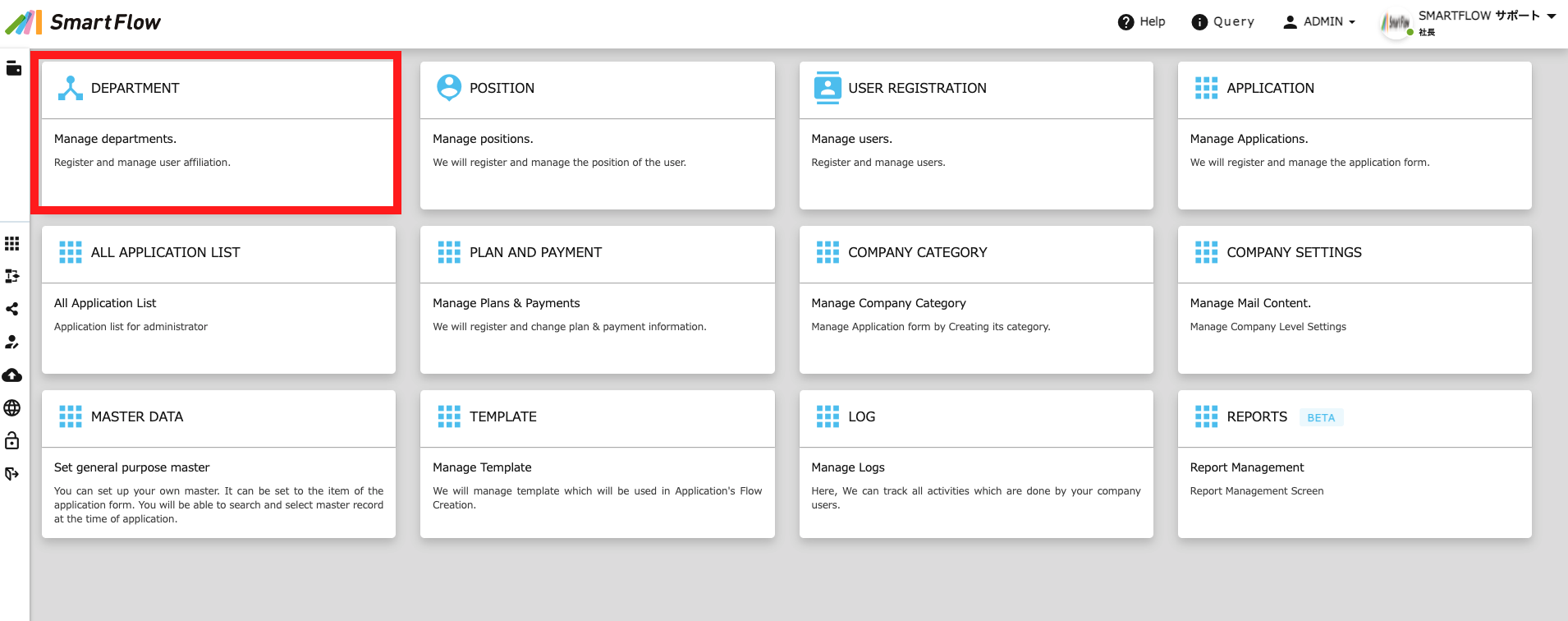The image size is (1568, 621).
Task: Open the User Registration card
Action: click(976, 136)
